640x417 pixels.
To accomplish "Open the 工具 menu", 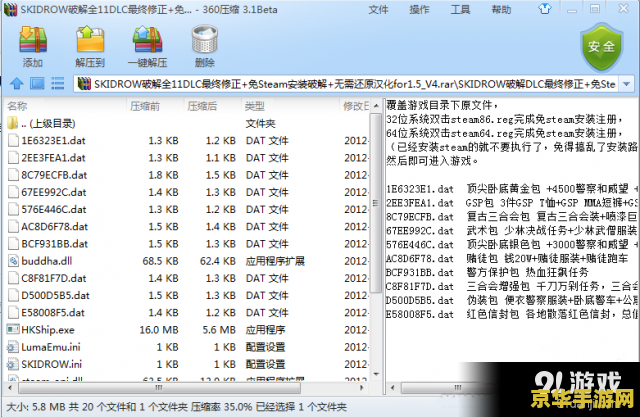I will pos(460,9).
